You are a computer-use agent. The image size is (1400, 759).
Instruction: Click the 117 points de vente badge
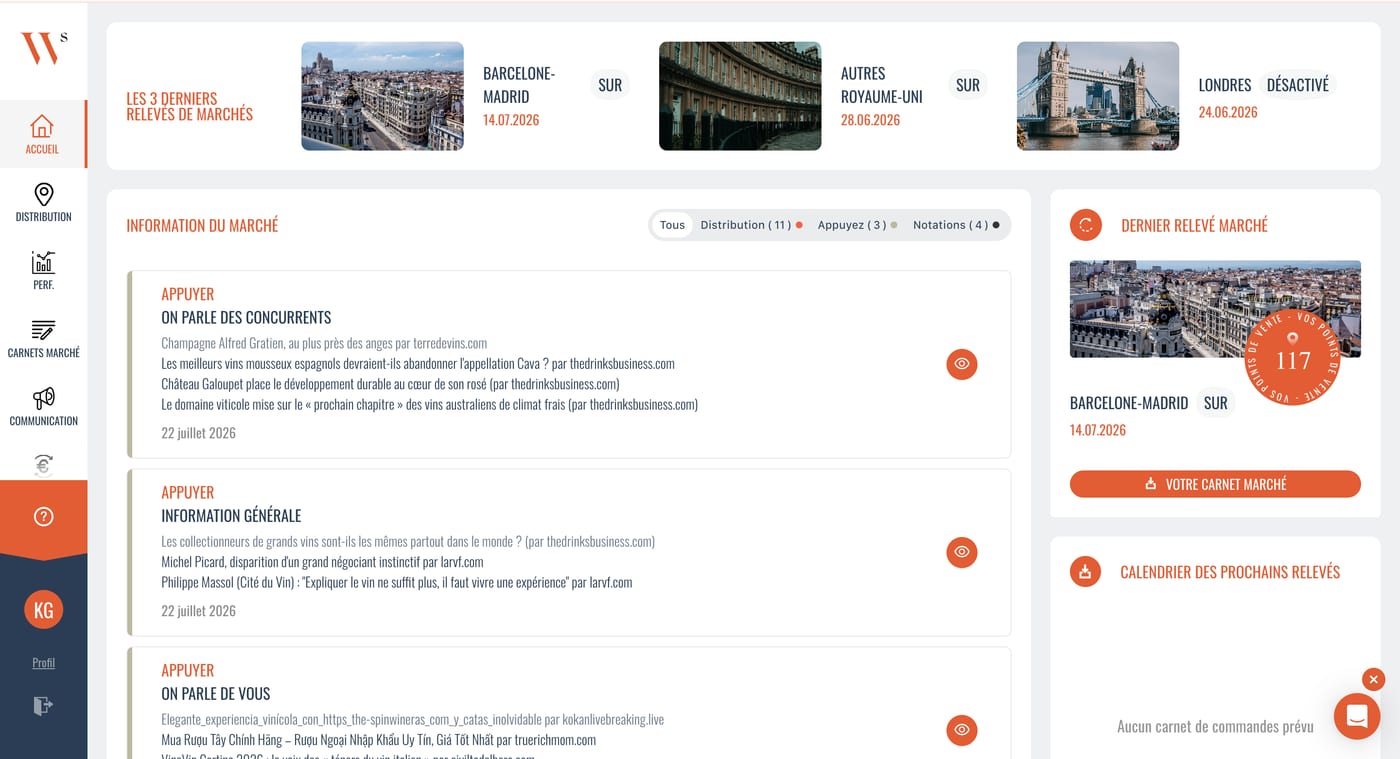1292,358
